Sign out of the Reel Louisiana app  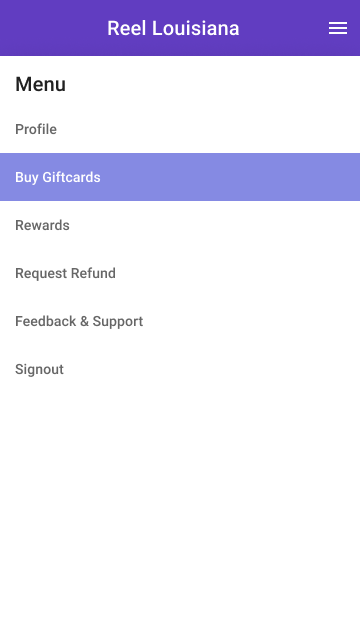click(x=180, y=369)
